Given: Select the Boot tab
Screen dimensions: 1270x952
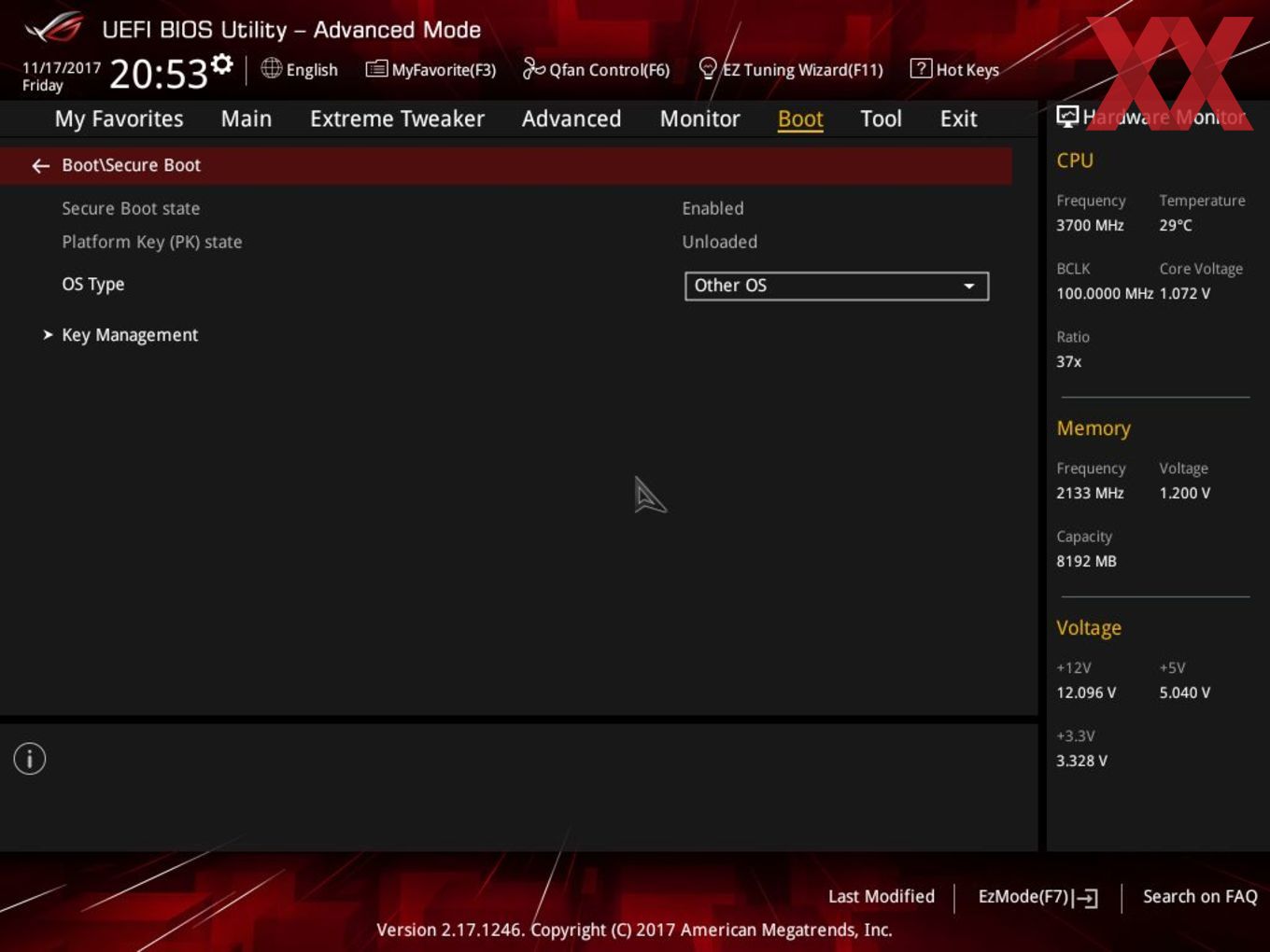Looking at the screenshot, I should click(800, 119).
